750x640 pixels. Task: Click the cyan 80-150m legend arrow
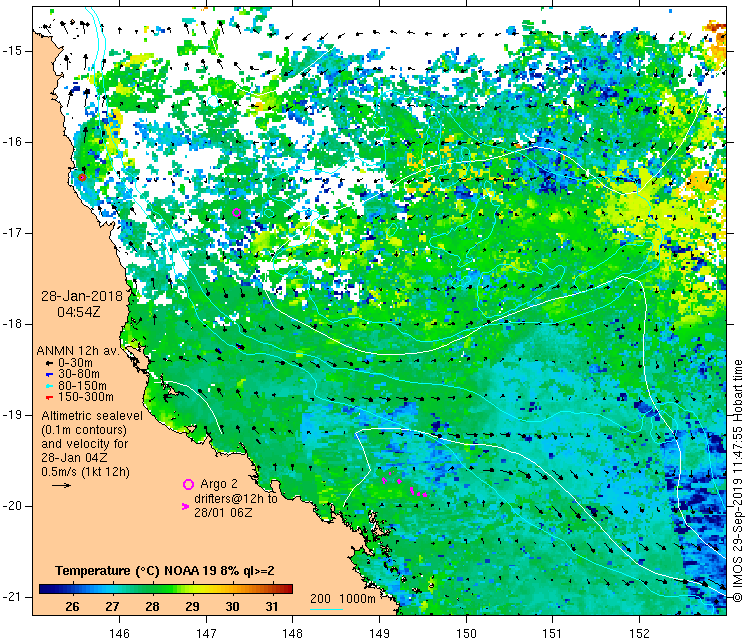point(49,386)
